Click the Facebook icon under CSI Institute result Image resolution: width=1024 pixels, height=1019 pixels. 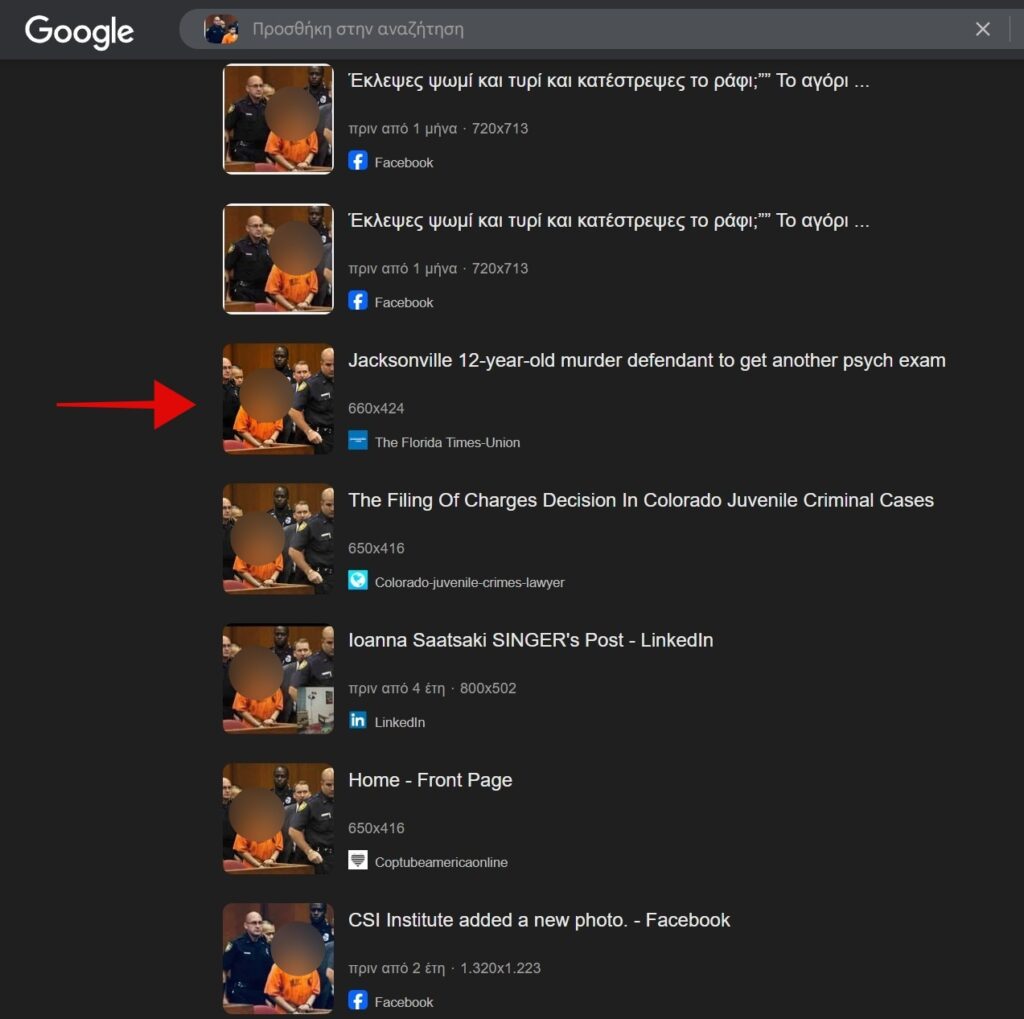click(x=358, y=1000)
